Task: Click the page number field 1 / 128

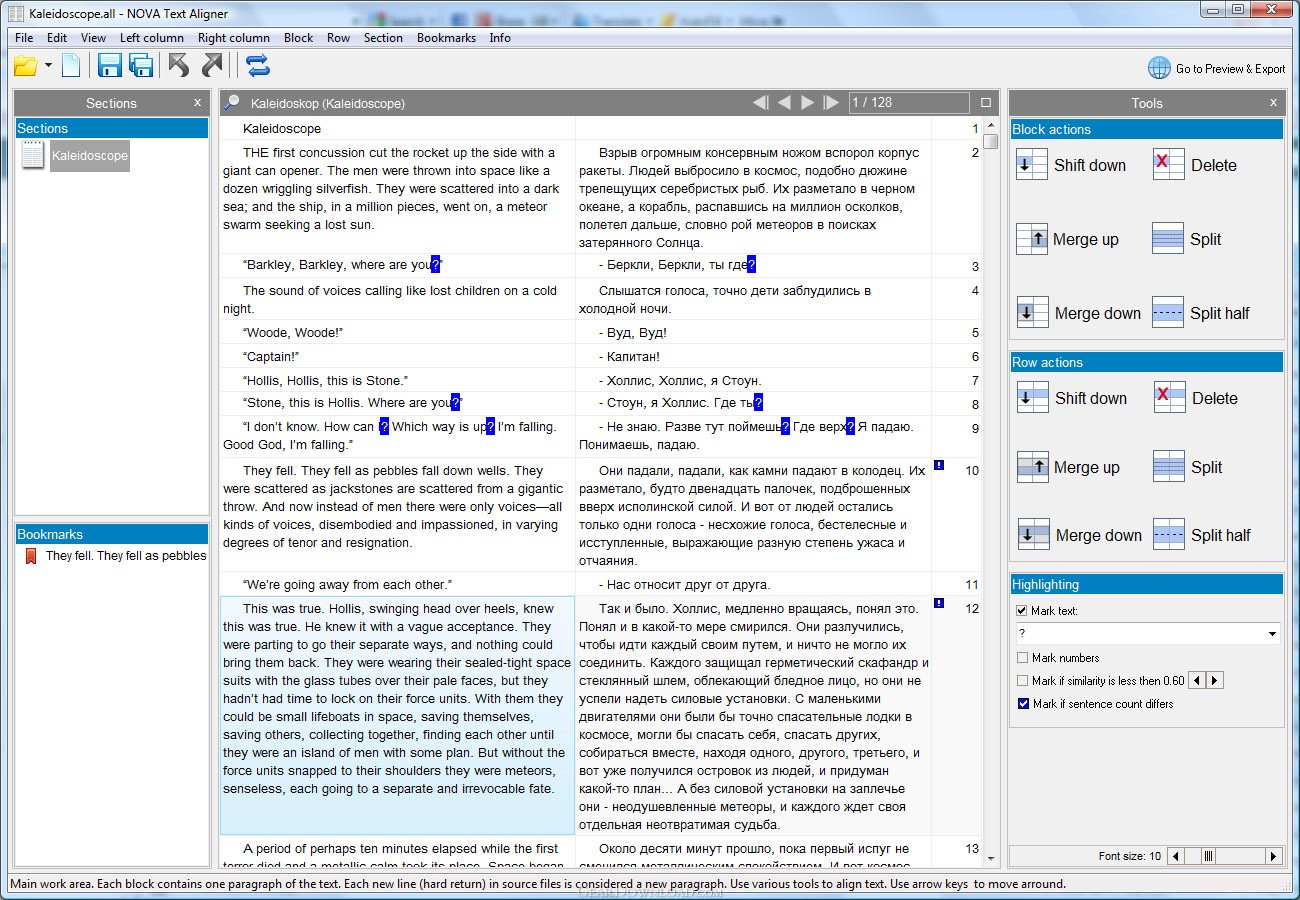Action: [x=909, y=102]
